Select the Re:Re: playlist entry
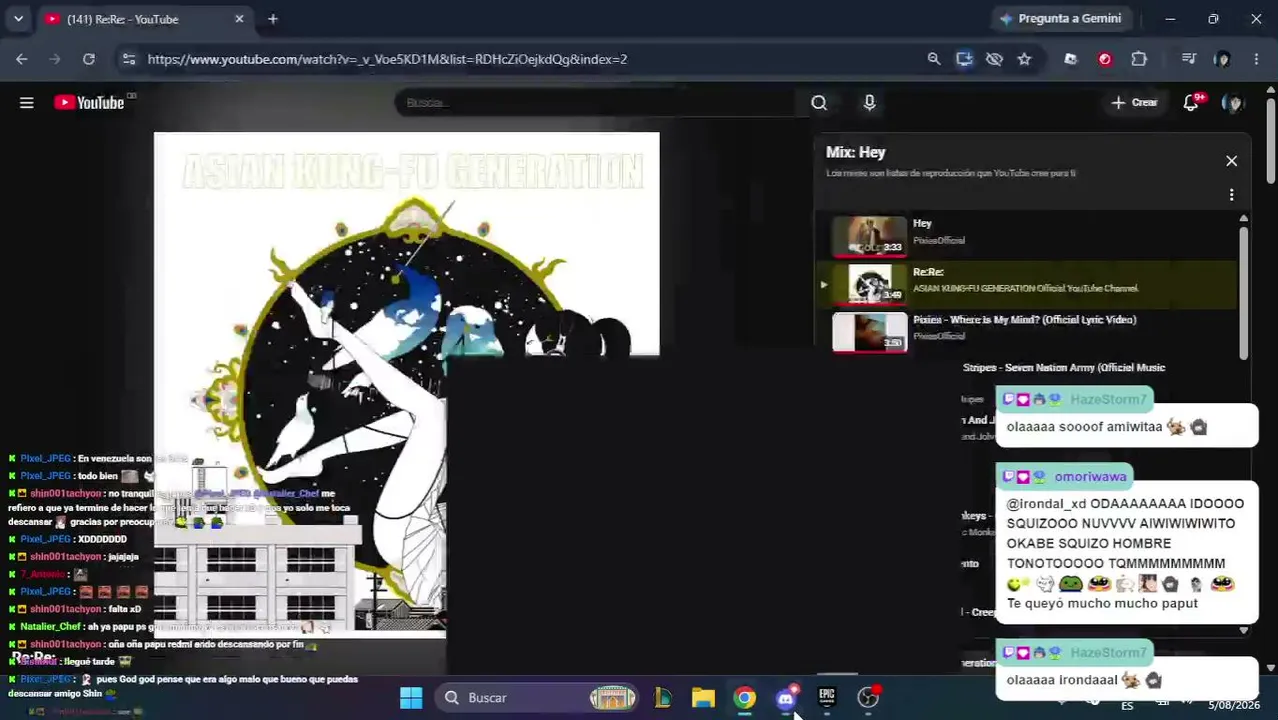This screenshot has height=720, width=1278. (x=1027, y=284)
